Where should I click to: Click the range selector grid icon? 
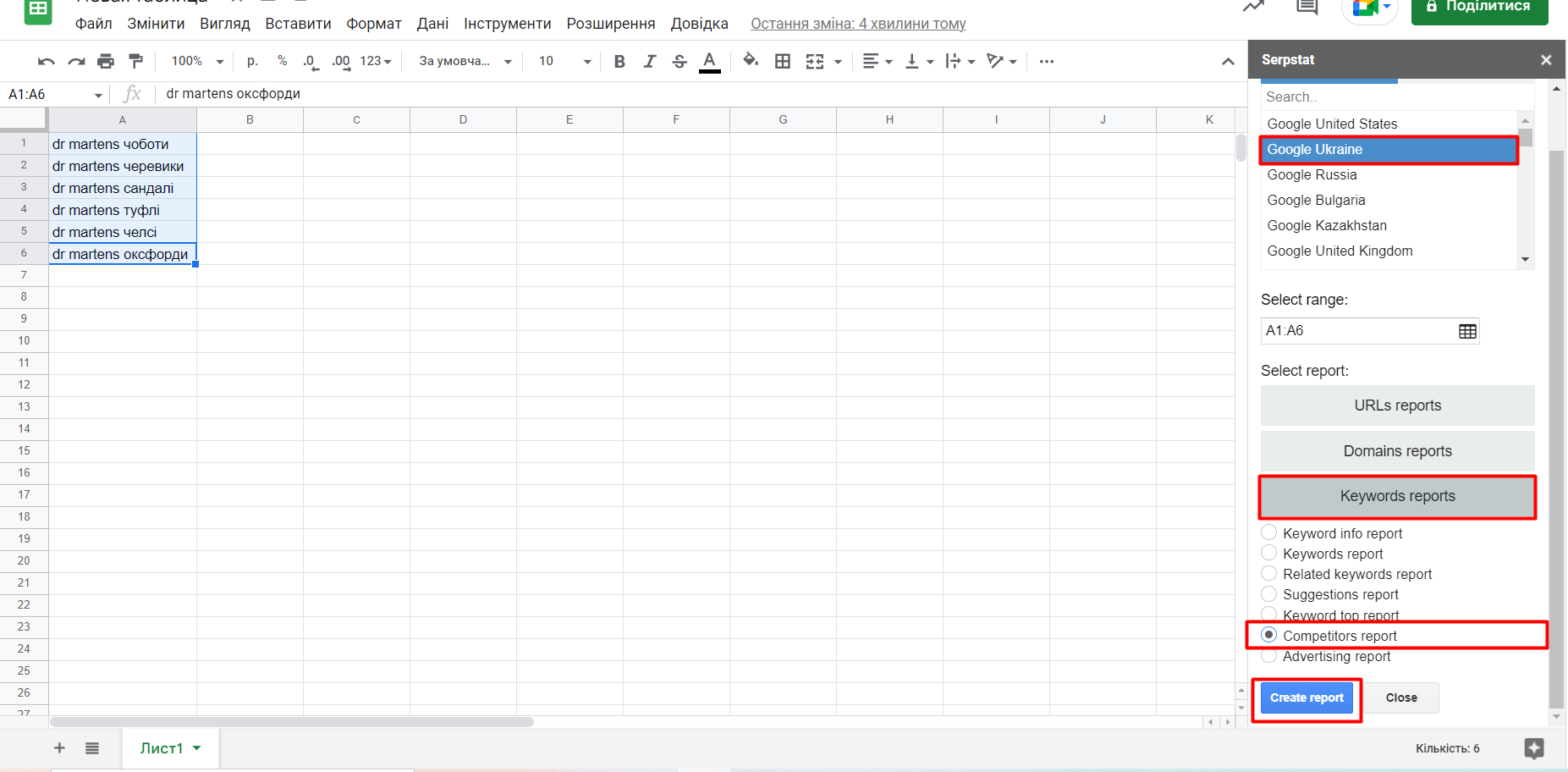pos(1467,331)
